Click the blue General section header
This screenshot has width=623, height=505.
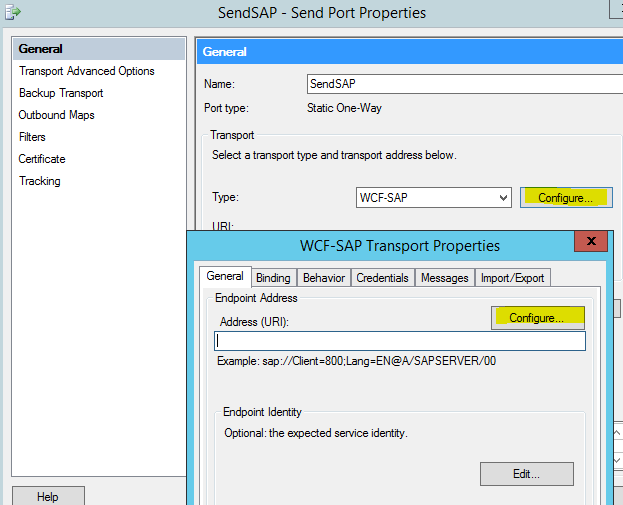(410, 52)
